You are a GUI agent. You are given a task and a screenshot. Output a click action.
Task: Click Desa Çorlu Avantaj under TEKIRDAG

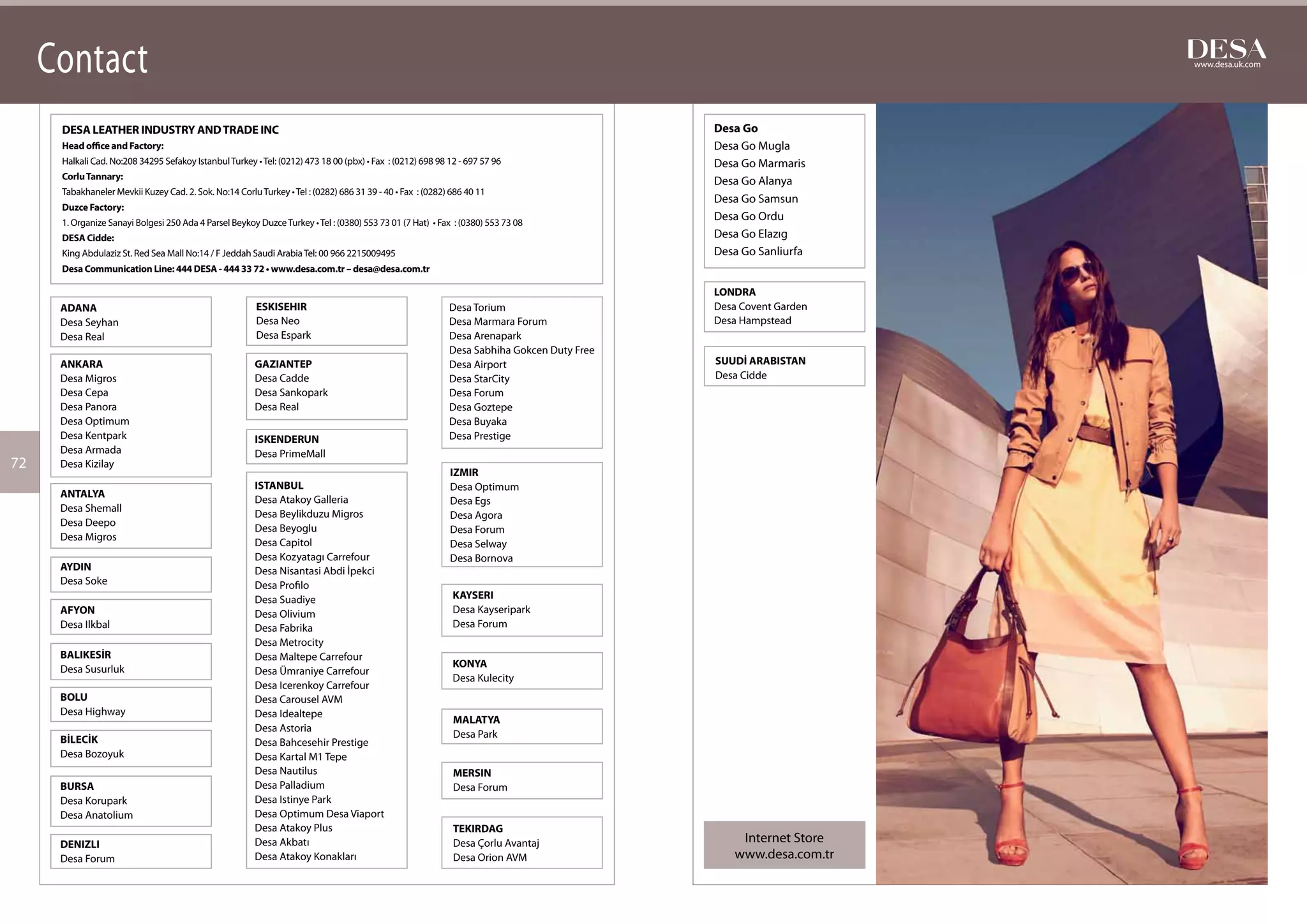click(497, 843)
